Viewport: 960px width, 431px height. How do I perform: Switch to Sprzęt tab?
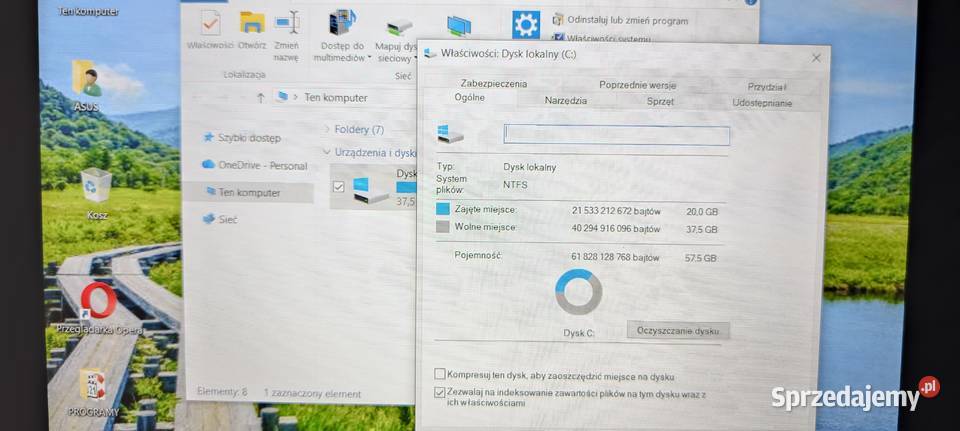660,102
